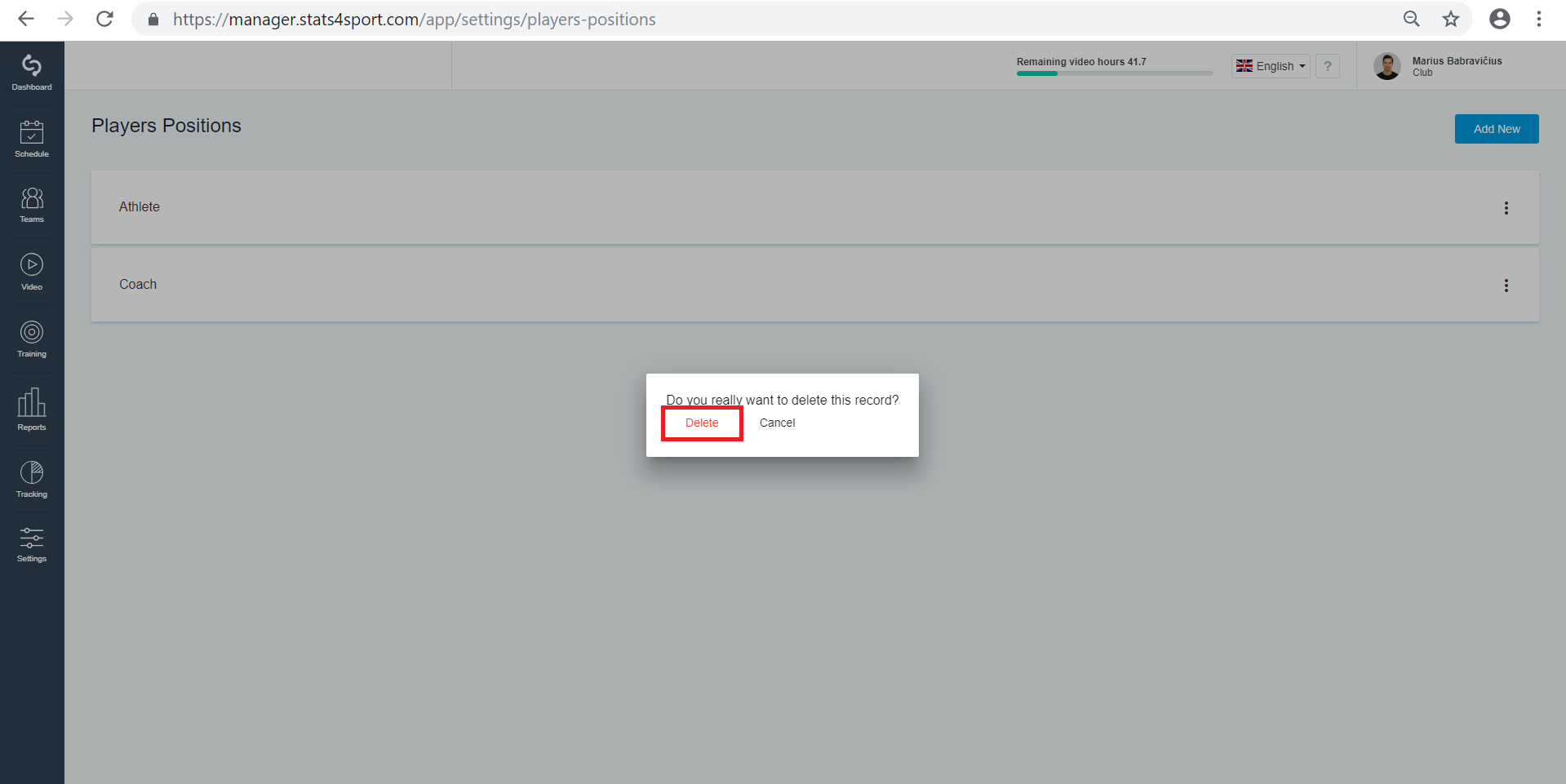Confirm with the Delete button
1566x784 pixels.
(702, 423)
